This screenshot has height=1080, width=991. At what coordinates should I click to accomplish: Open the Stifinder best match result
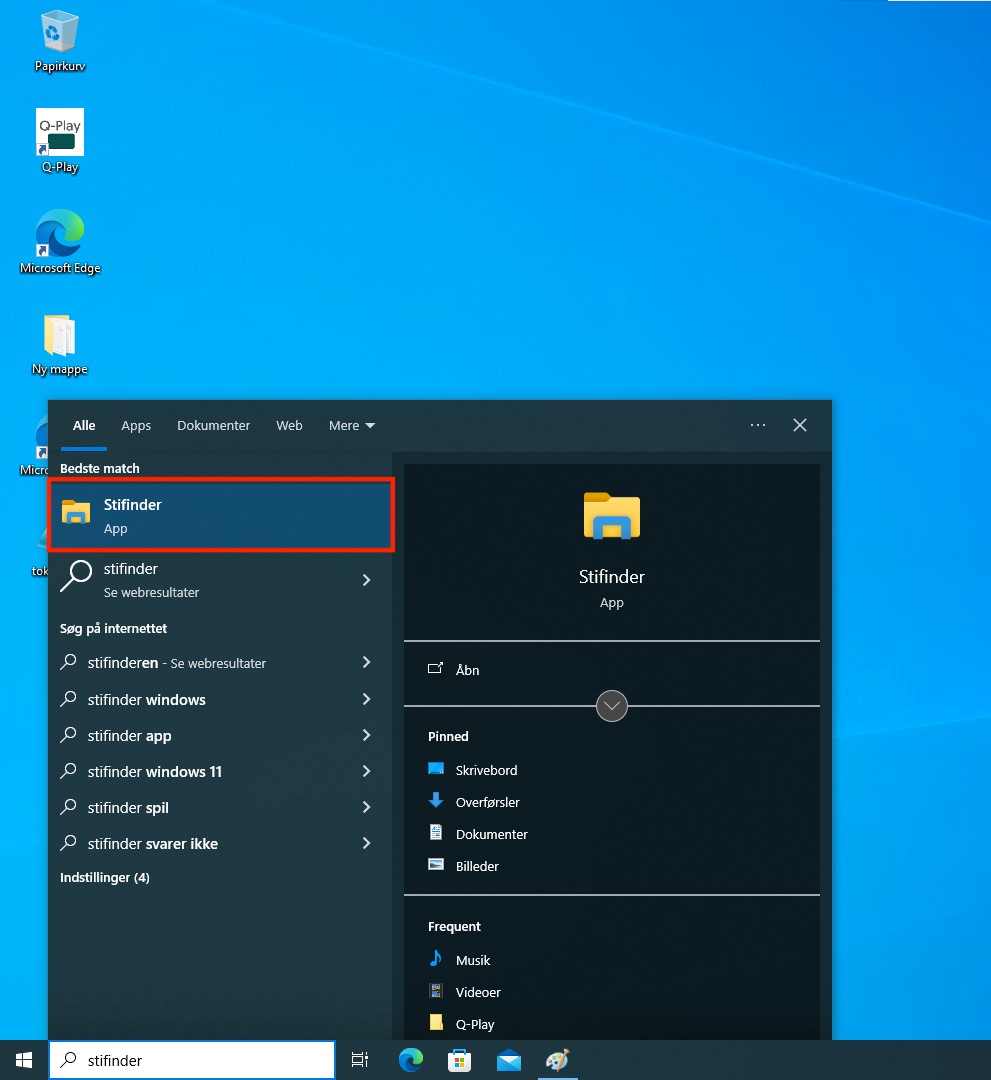(221, 515)
